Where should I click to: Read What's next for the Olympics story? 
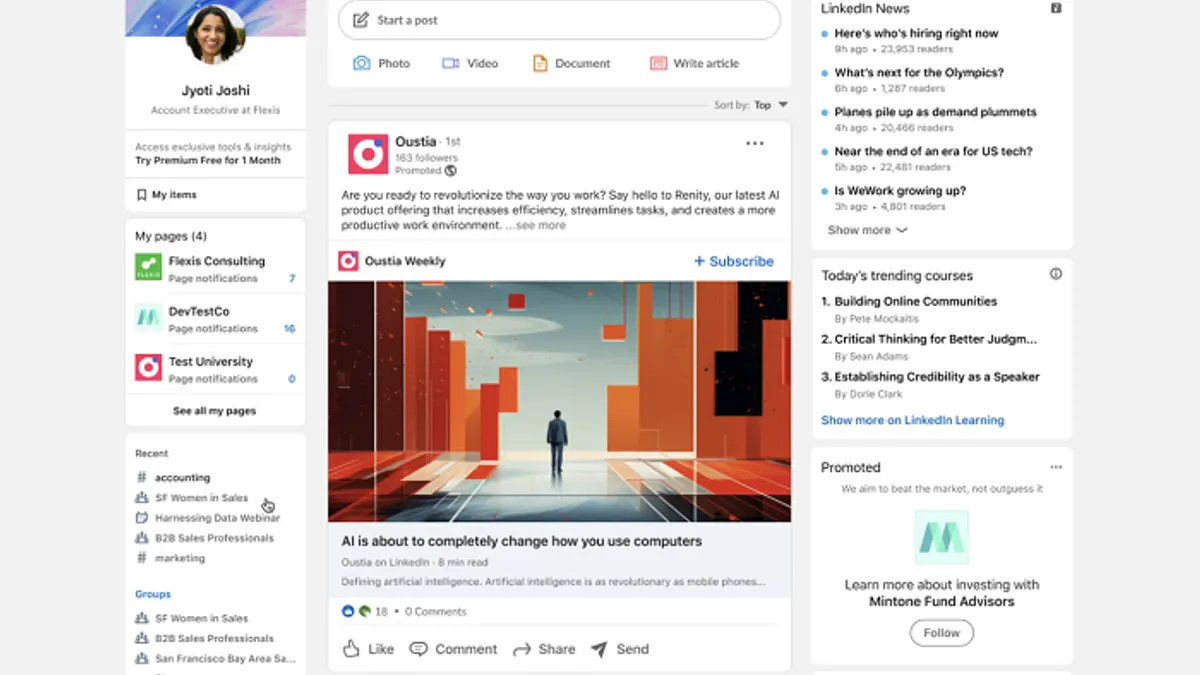[919, 73]
